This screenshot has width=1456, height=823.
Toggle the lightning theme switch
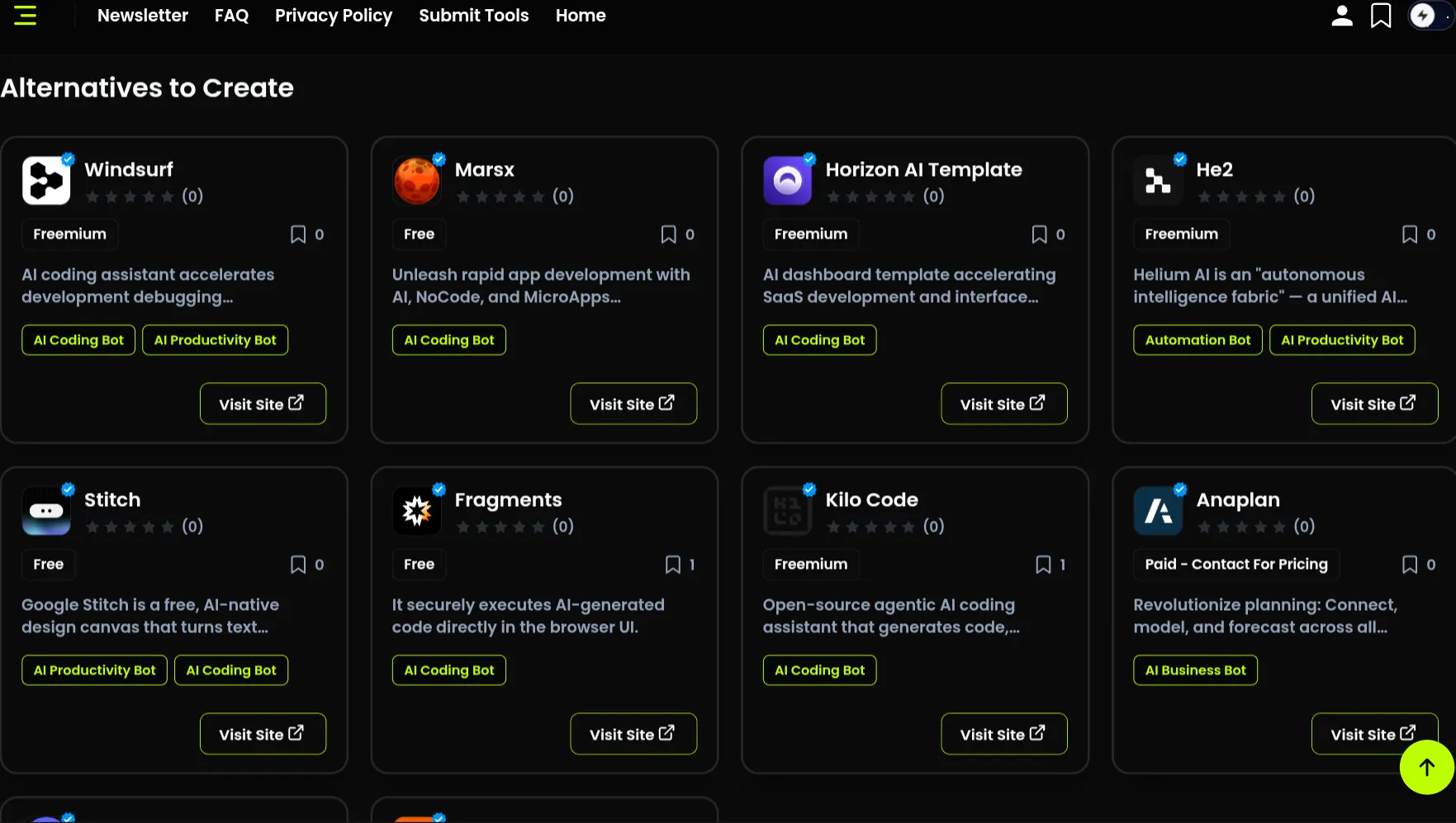1430,16
